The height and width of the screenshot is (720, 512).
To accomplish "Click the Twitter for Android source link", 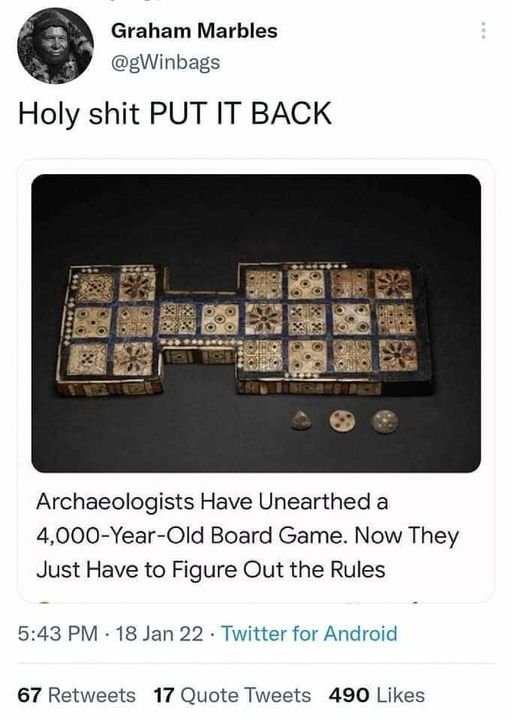I will 309,634.
